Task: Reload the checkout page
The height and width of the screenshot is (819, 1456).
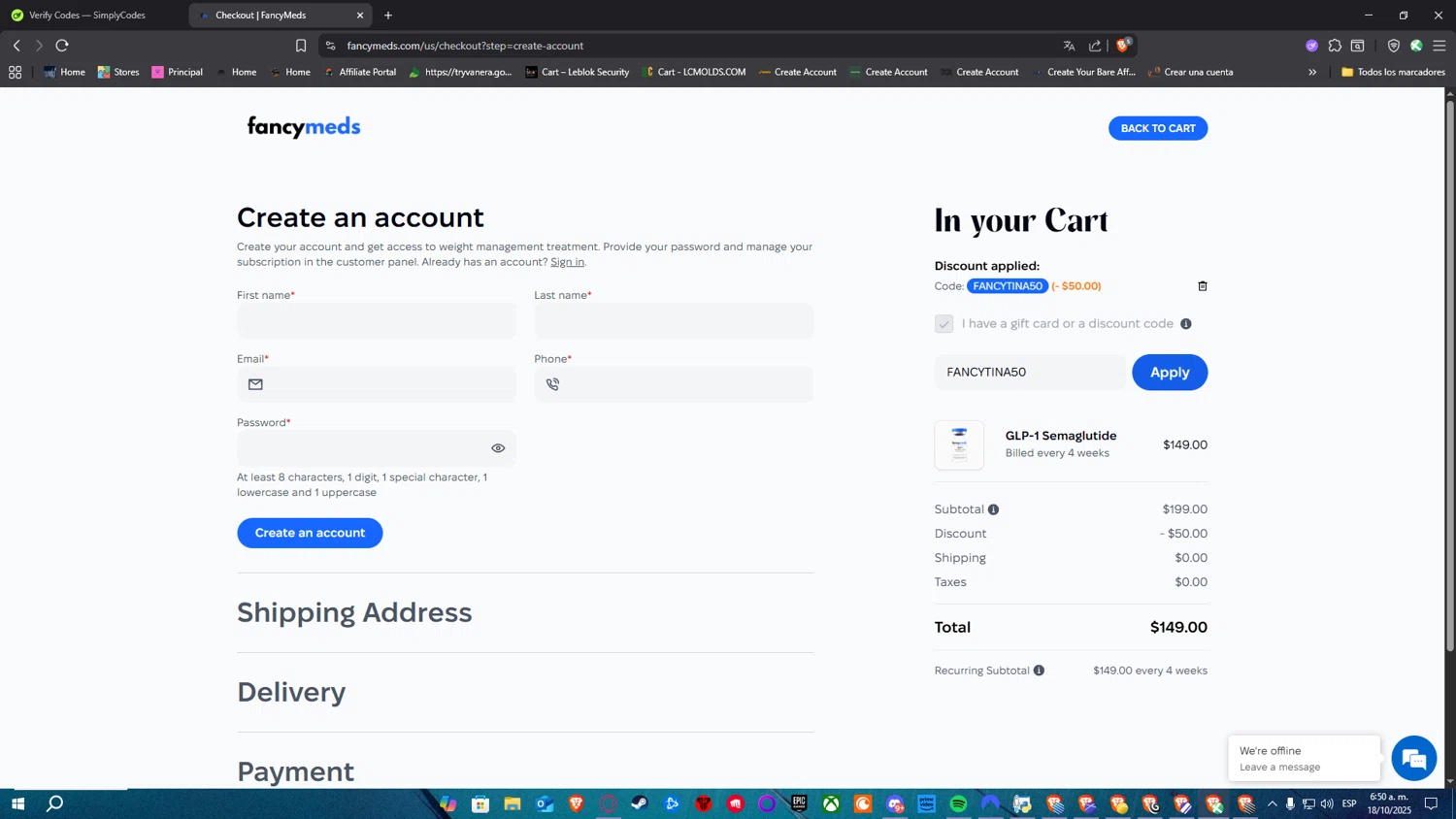Action: coord(62,46)
